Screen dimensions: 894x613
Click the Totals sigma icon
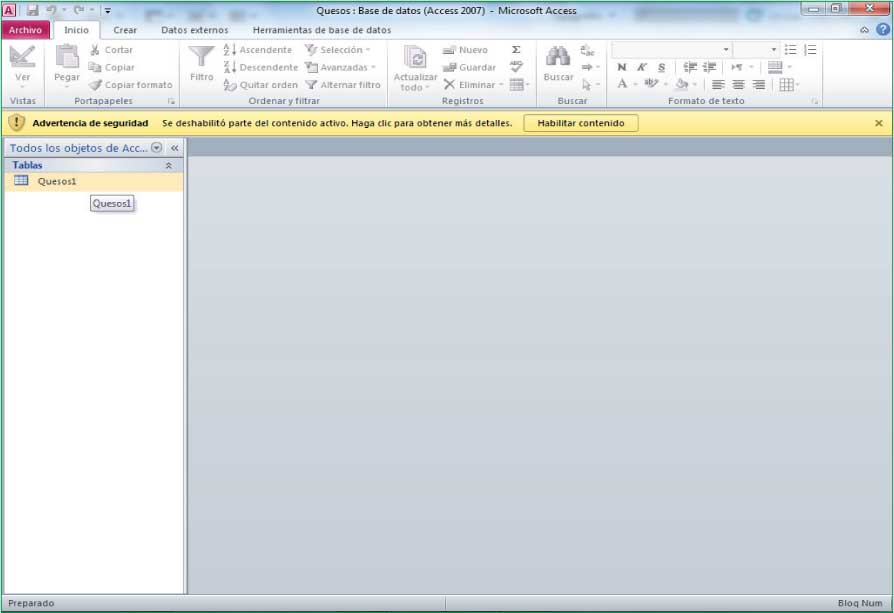click(x=516, y=50)
